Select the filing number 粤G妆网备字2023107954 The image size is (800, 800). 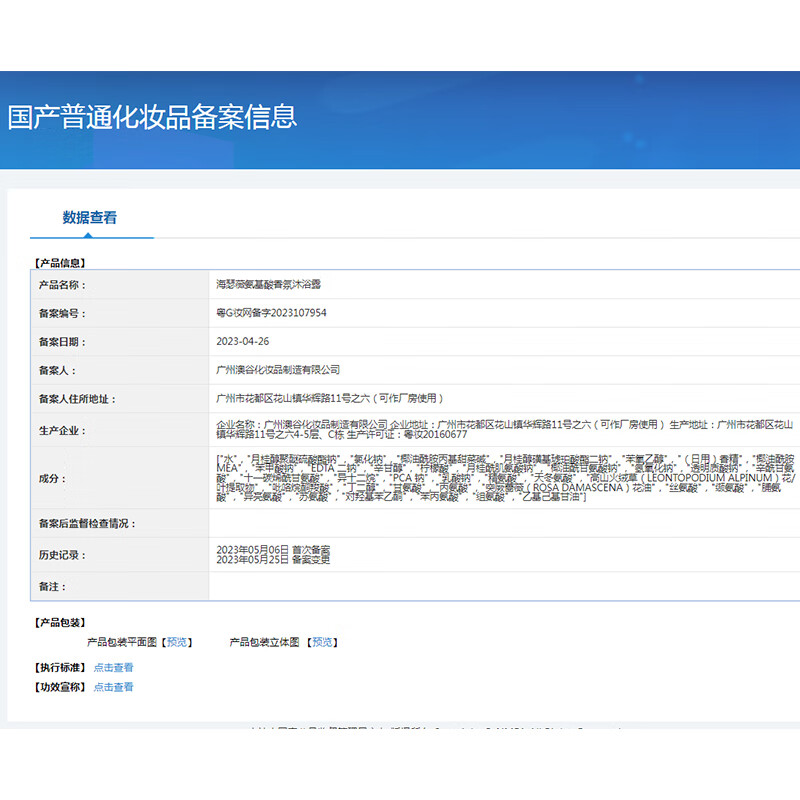pyautogui.click(x=271, y=311)
